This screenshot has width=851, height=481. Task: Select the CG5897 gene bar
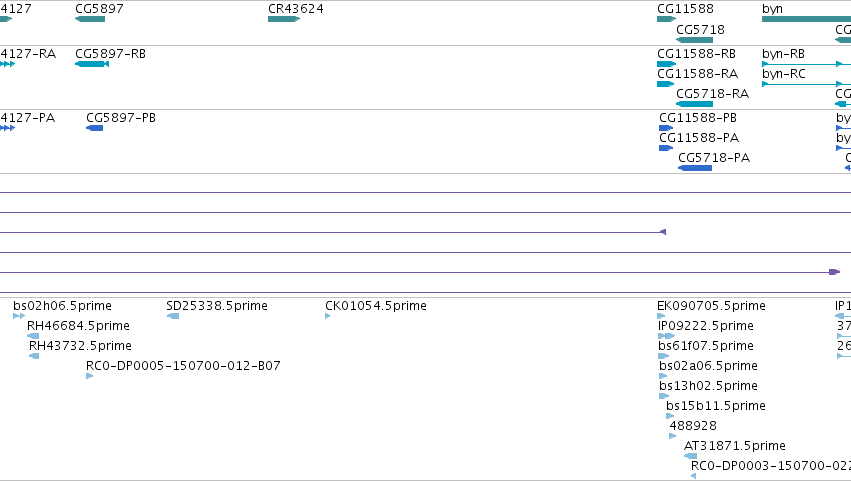(x=90, y=19)
